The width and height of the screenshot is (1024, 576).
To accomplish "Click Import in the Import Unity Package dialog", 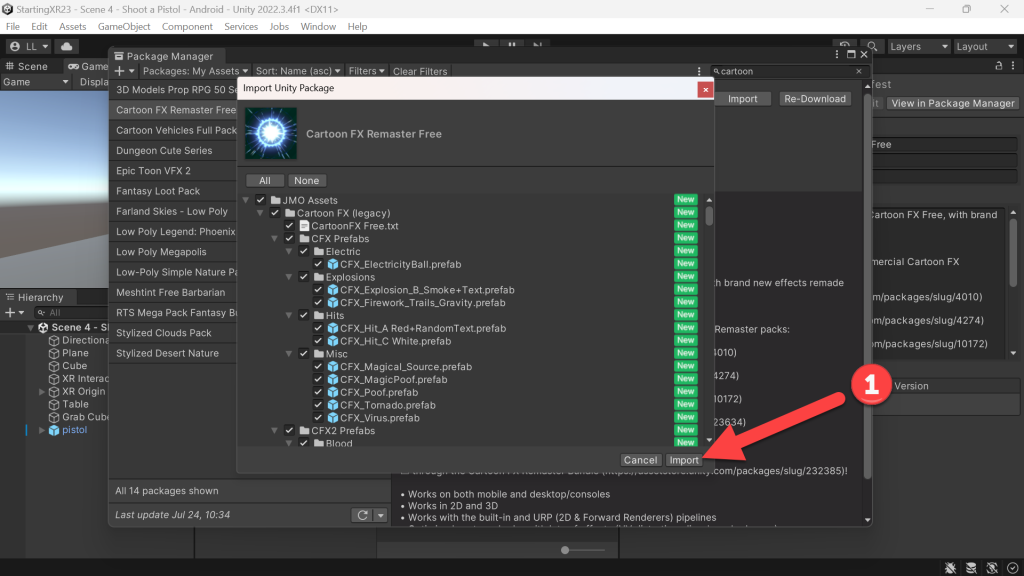I will coord(684,460).
